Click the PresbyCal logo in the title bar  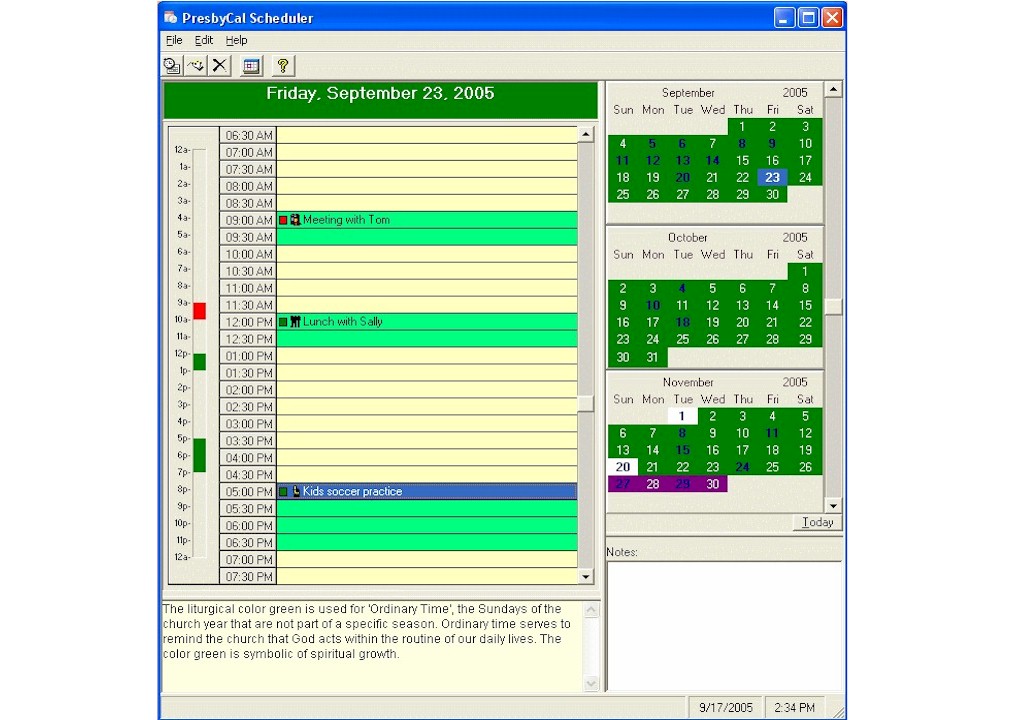click(x=170, y=17)
